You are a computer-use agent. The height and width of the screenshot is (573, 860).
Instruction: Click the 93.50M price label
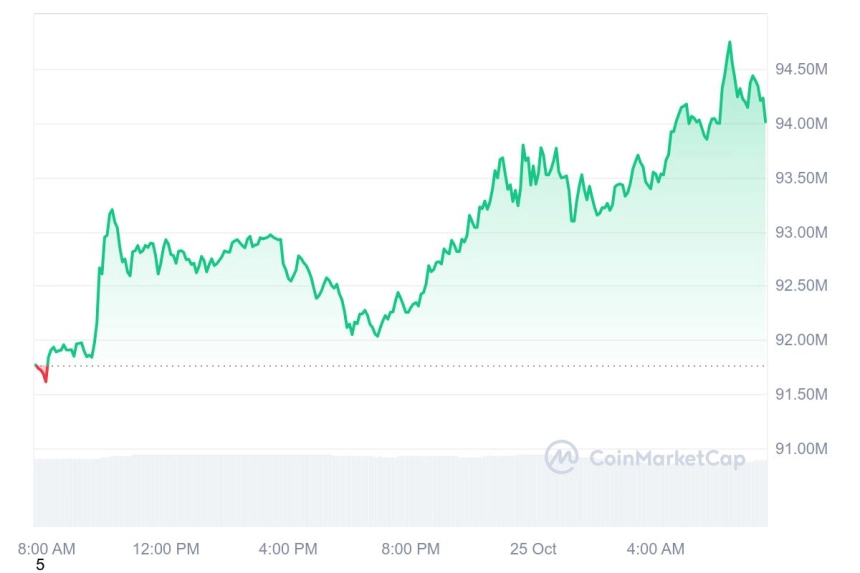801,178
